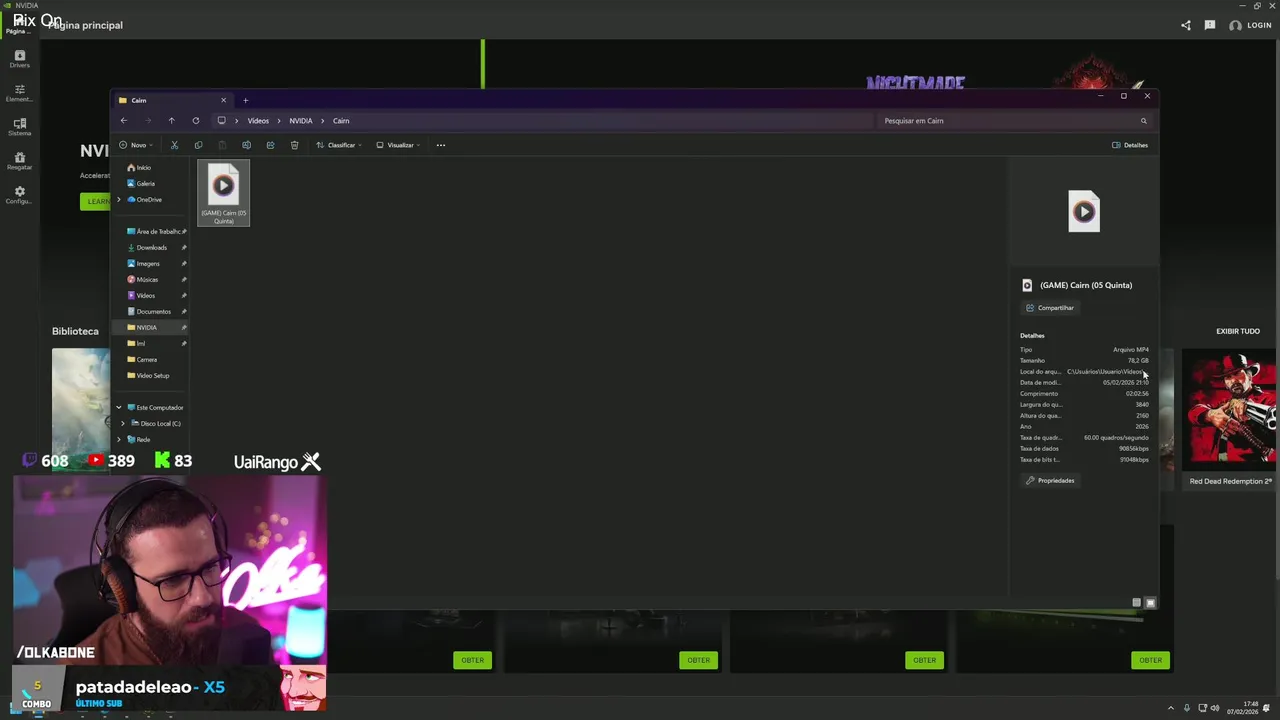
Task: Click LOGIN in NVIDIA app header
Action: [x=1251, y=25]
